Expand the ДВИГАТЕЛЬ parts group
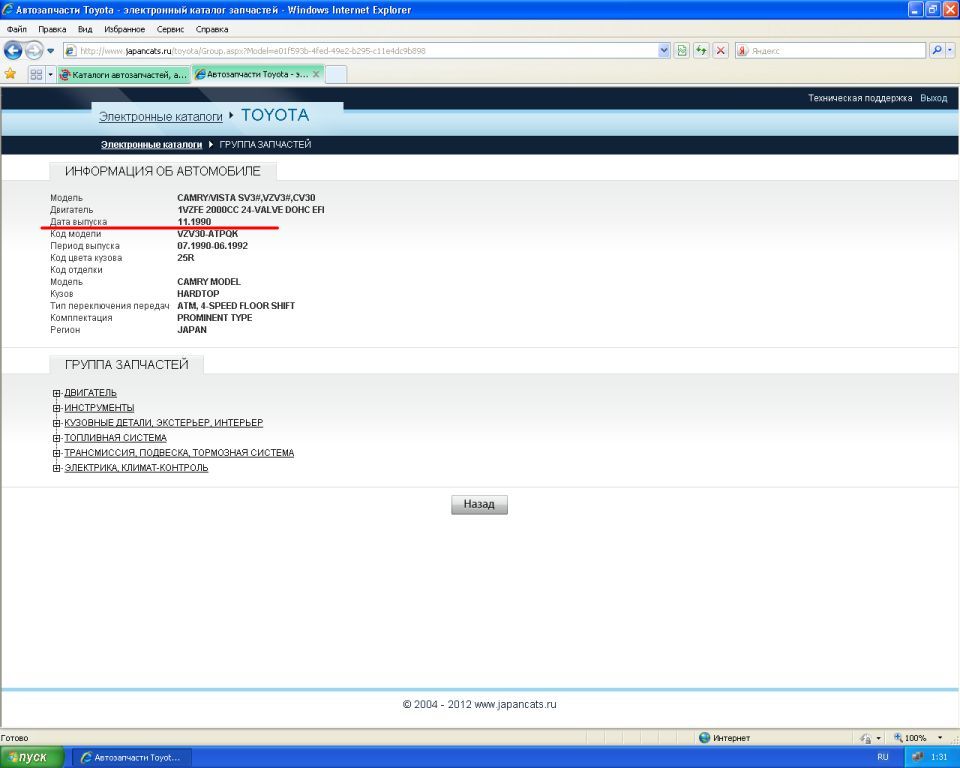Screen dimensions: 960x768 56,393
